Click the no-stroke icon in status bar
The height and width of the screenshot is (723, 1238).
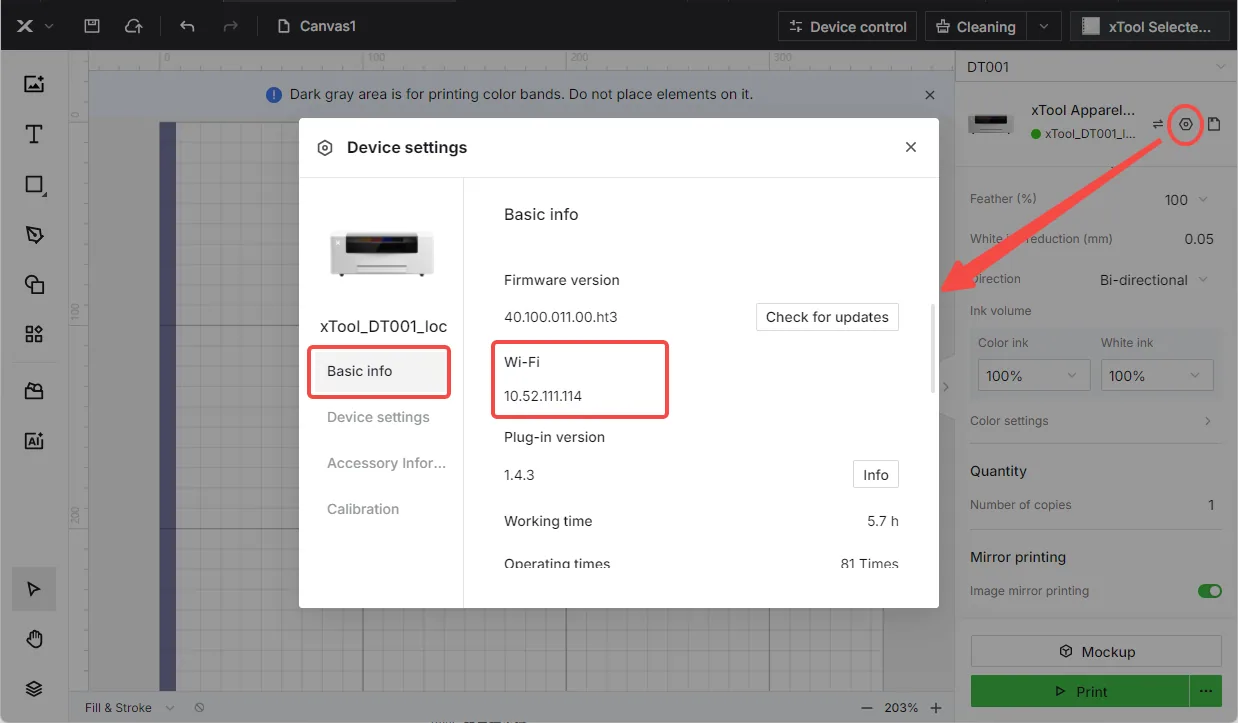pyautogui.click(x=199, y=707)
